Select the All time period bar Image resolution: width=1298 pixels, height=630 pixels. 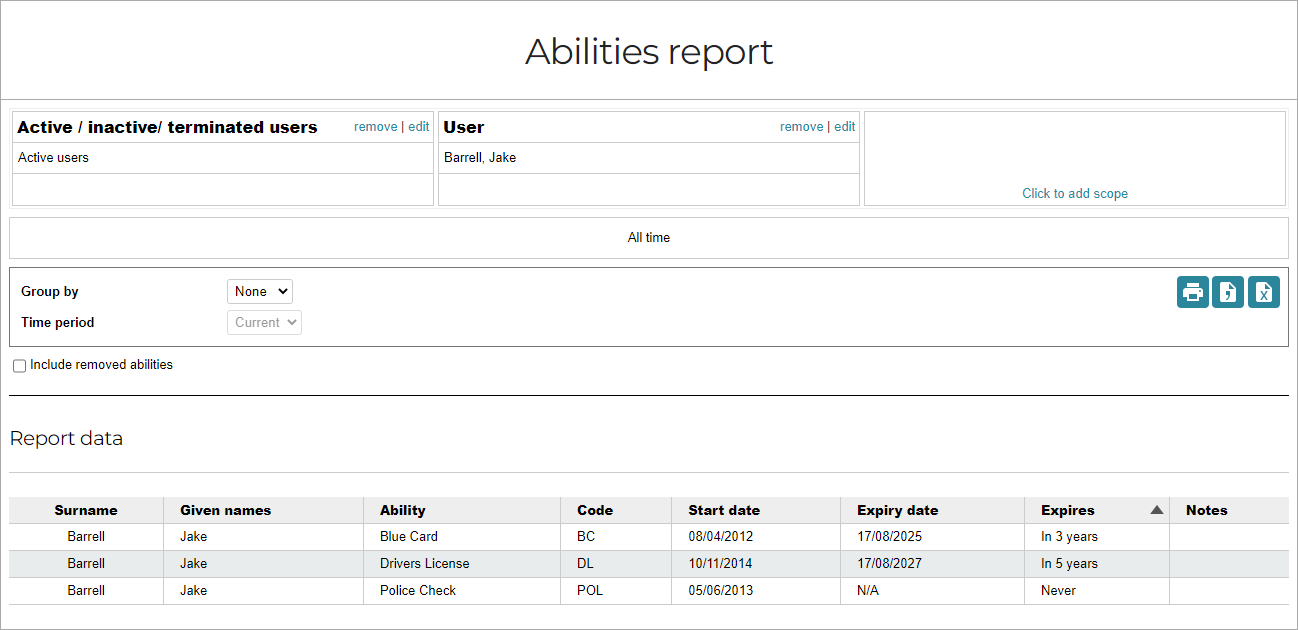[649, 238]
